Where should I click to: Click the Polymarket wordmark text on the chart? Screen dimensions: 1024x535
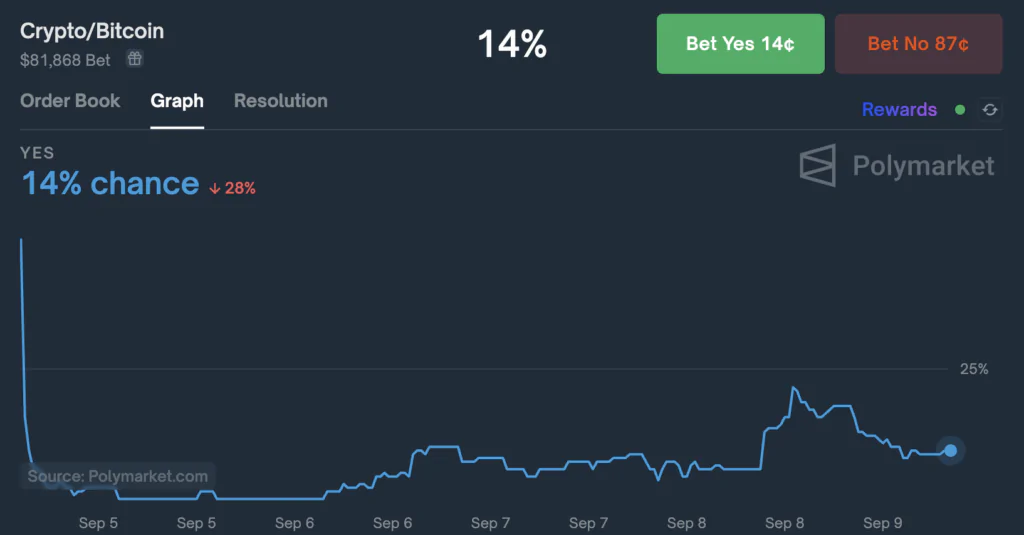click(x=923, y=165)
